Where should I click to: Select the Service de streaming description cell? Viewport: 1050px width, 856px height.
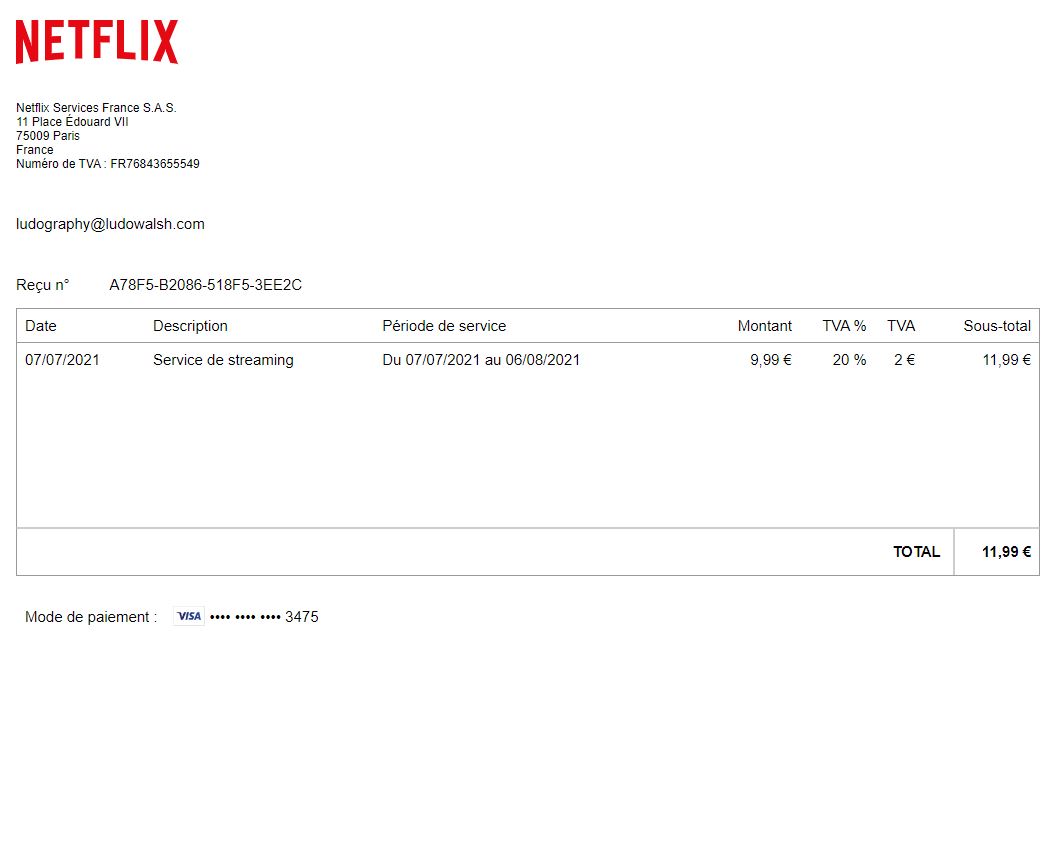coord(223,360)
